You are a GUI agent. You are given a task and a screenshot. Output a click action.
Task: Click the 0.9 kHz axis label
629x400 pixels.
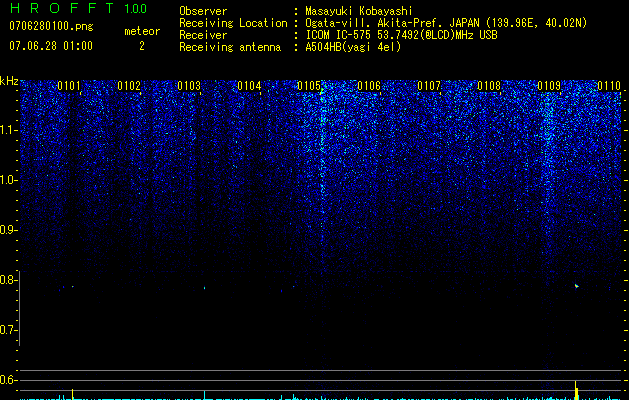click(9, 230)
